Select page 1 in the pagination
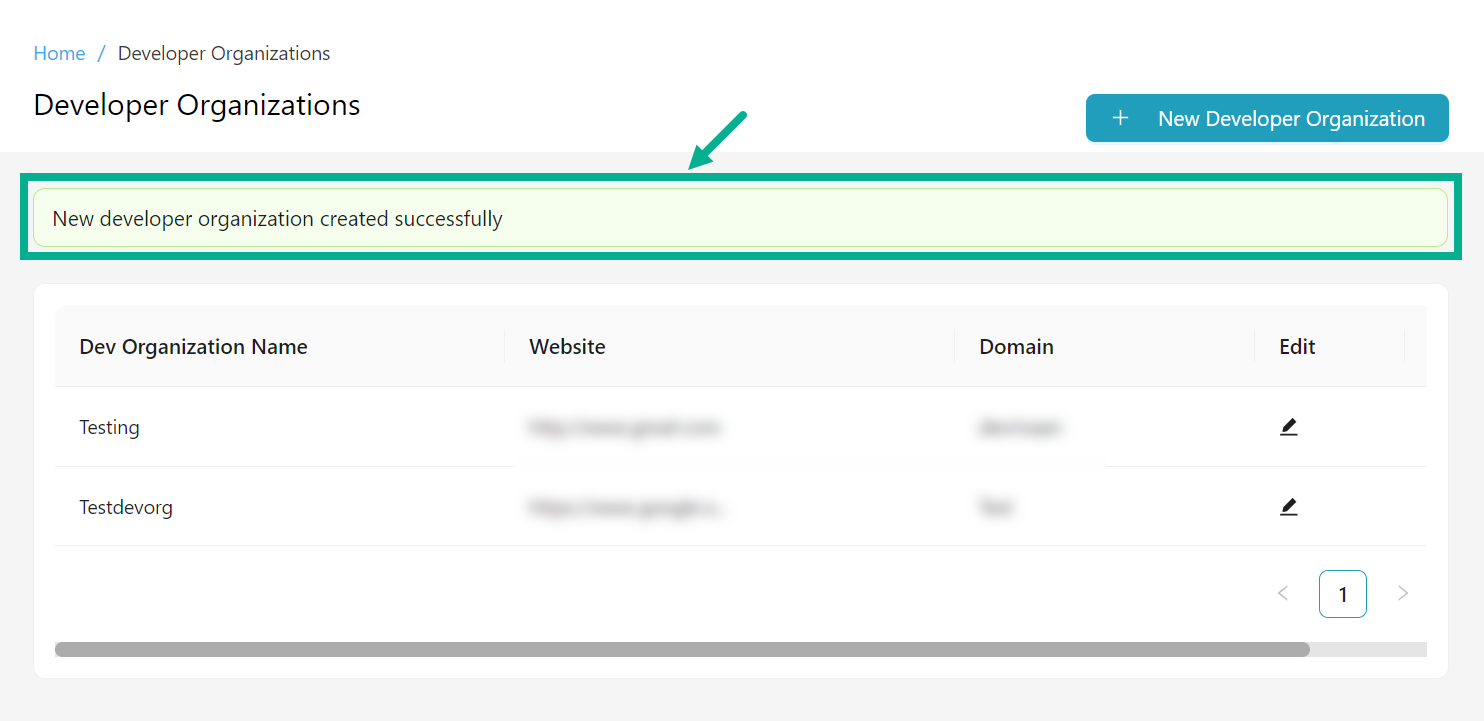The image size is (1484, 721). pos(1342,594)
